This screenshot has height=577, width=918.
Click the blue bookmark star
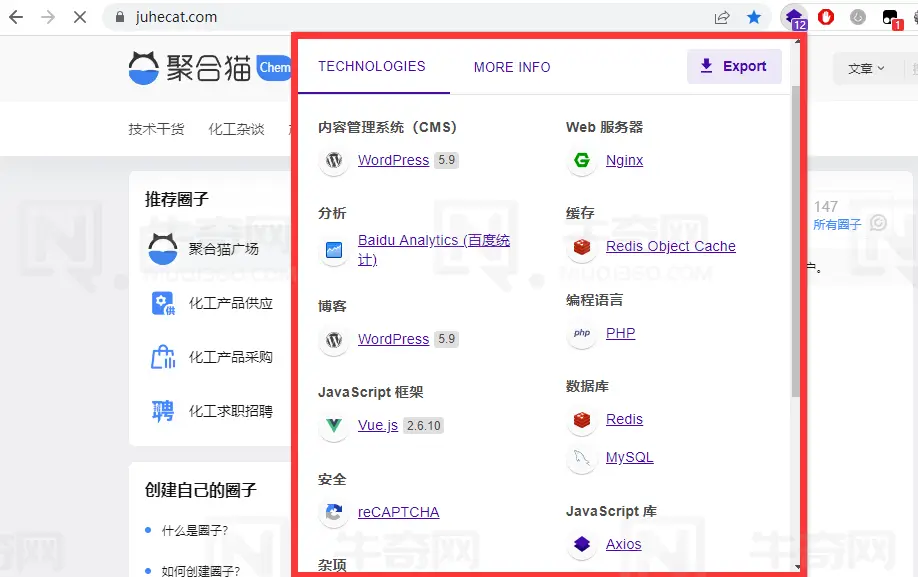[x=754, y=17]
